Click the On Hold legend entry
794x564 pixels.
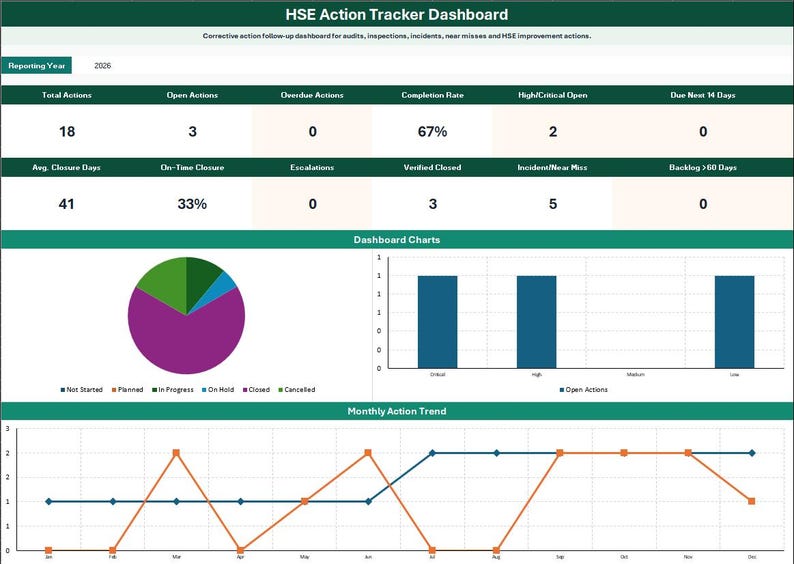(218, 390)
